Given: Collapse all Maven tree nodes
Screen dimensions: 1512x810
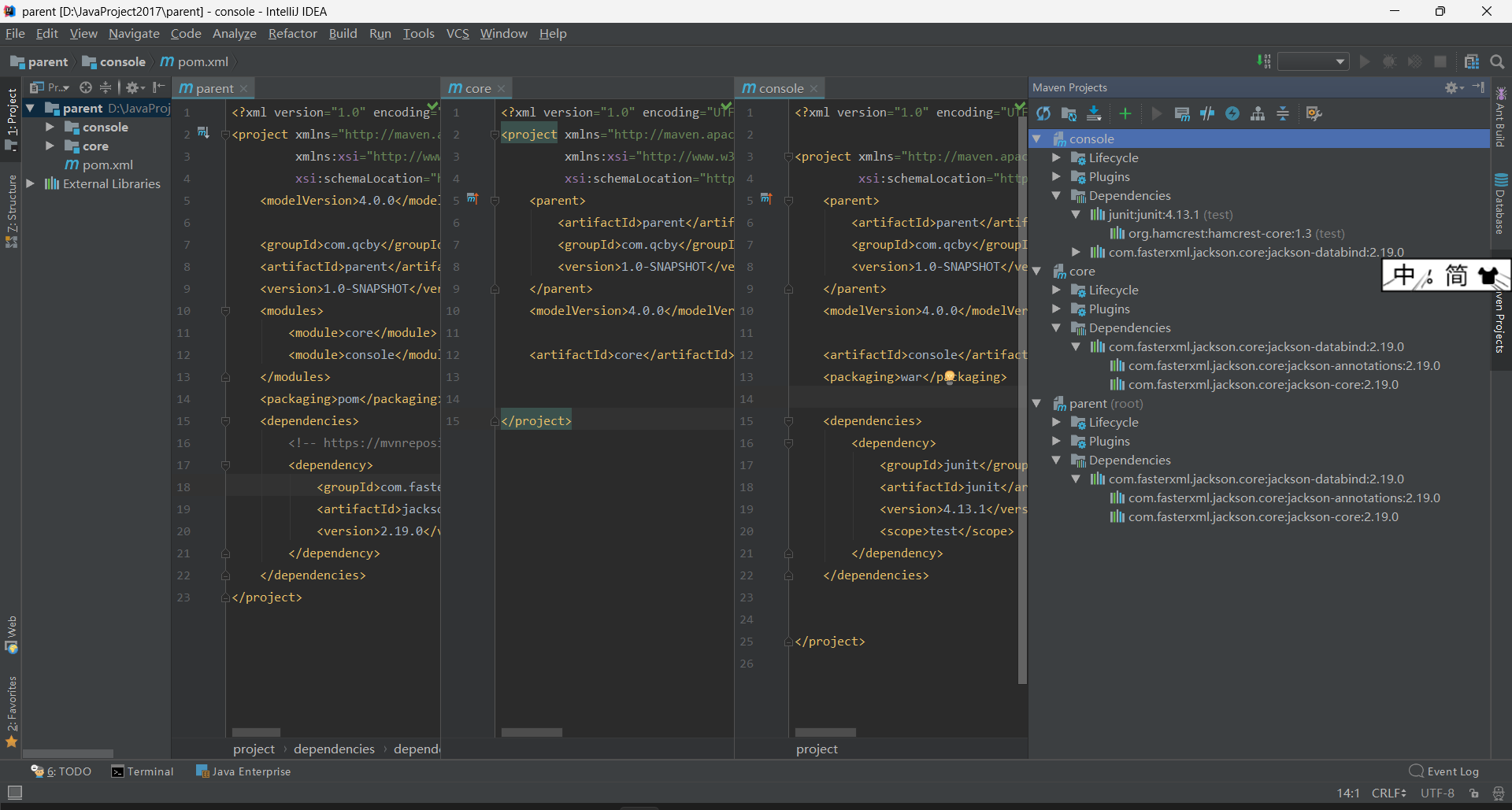Looking at the screenshot, I should point(1283,114).
